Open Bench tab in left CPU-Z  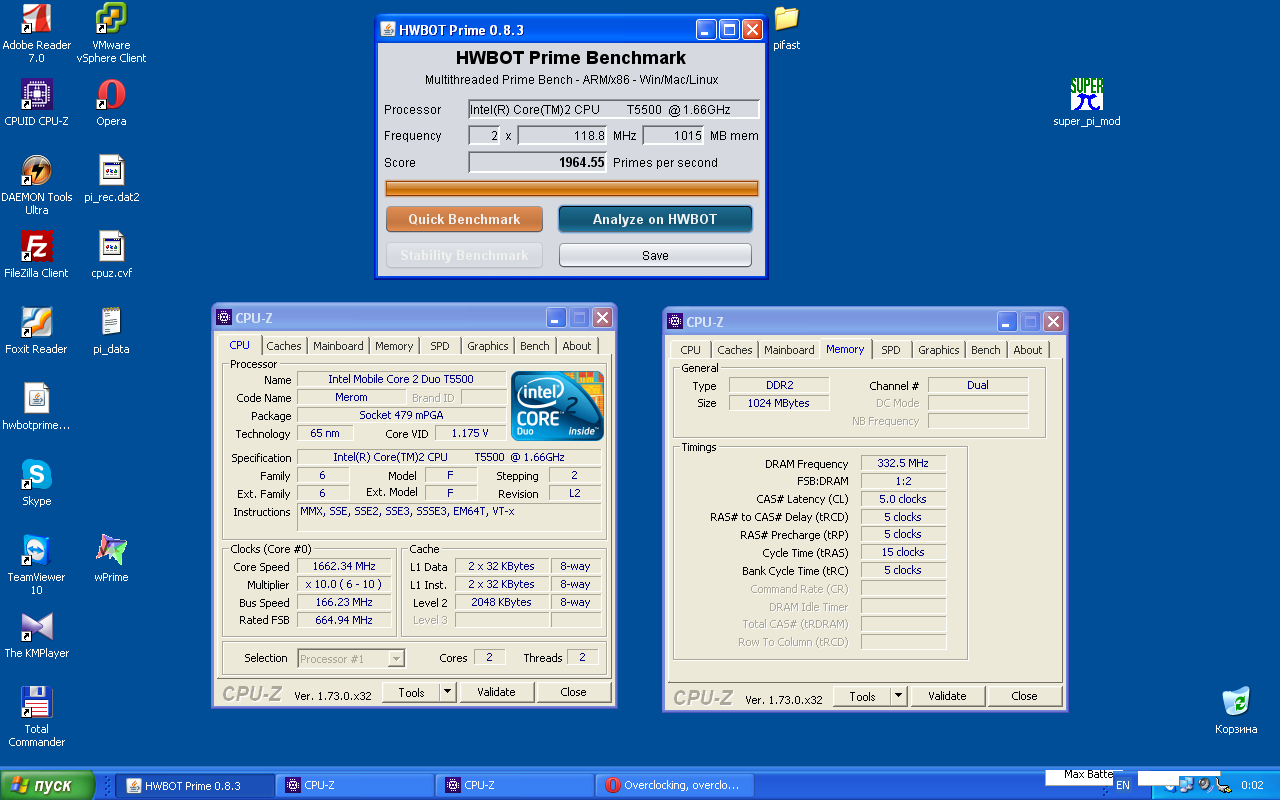[x=535, y=346]
